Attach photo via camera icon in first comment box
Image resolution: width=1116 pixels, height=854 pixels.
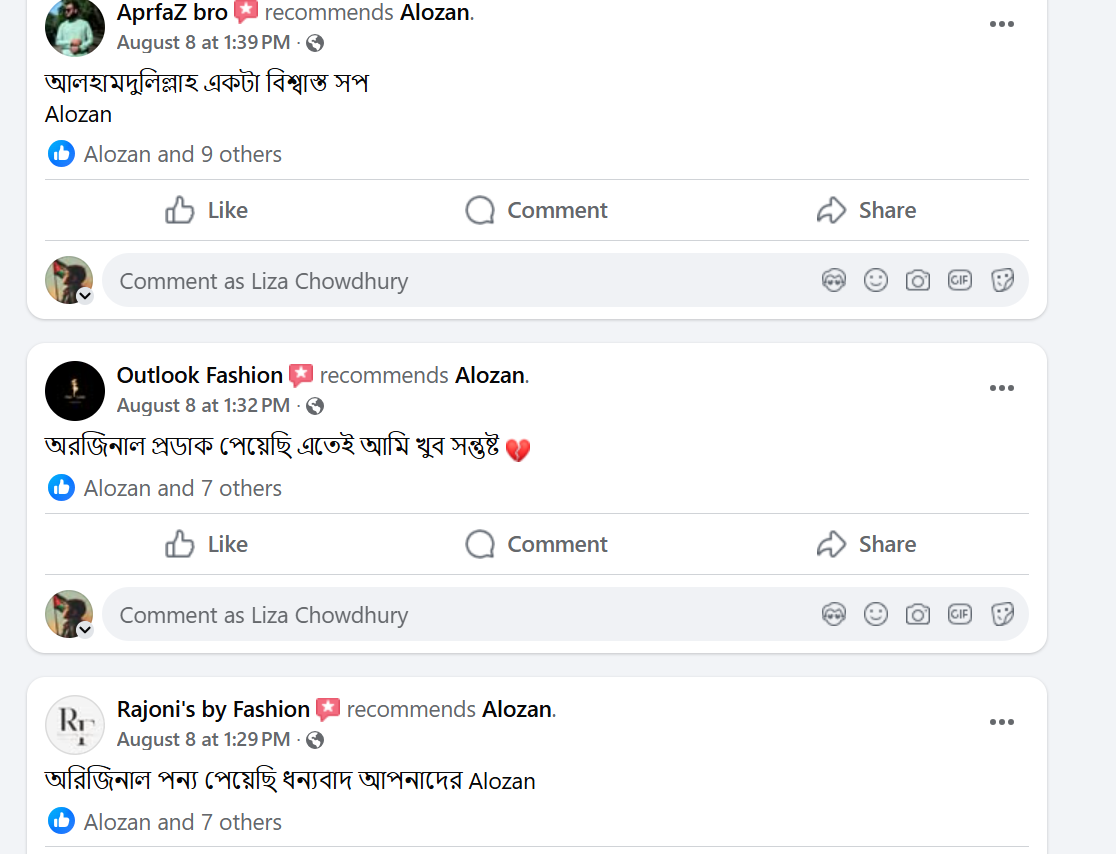pyautogui.click(x=918, y=281)
